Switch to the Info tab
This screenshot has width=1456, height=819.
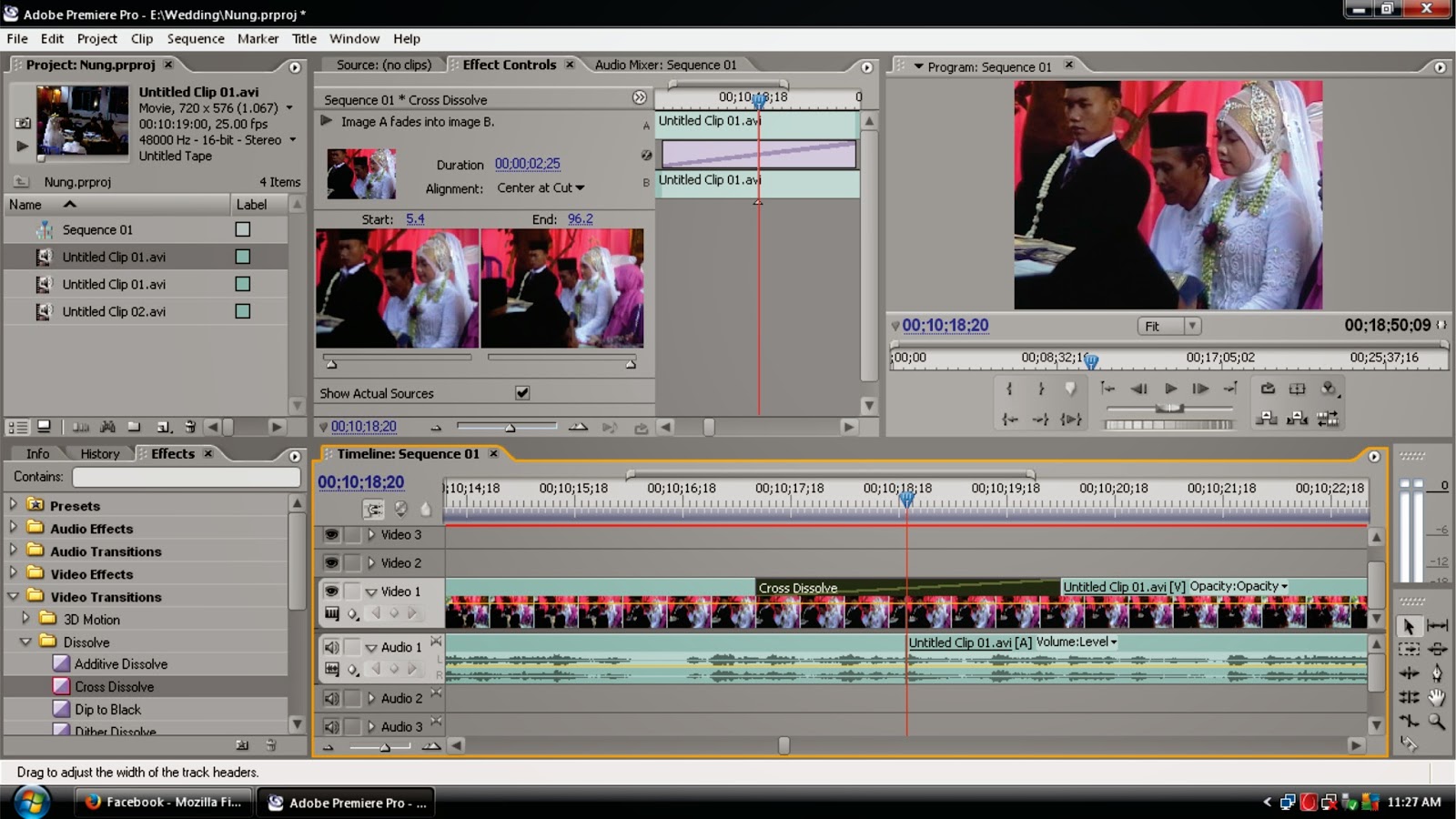pos(38,454)
